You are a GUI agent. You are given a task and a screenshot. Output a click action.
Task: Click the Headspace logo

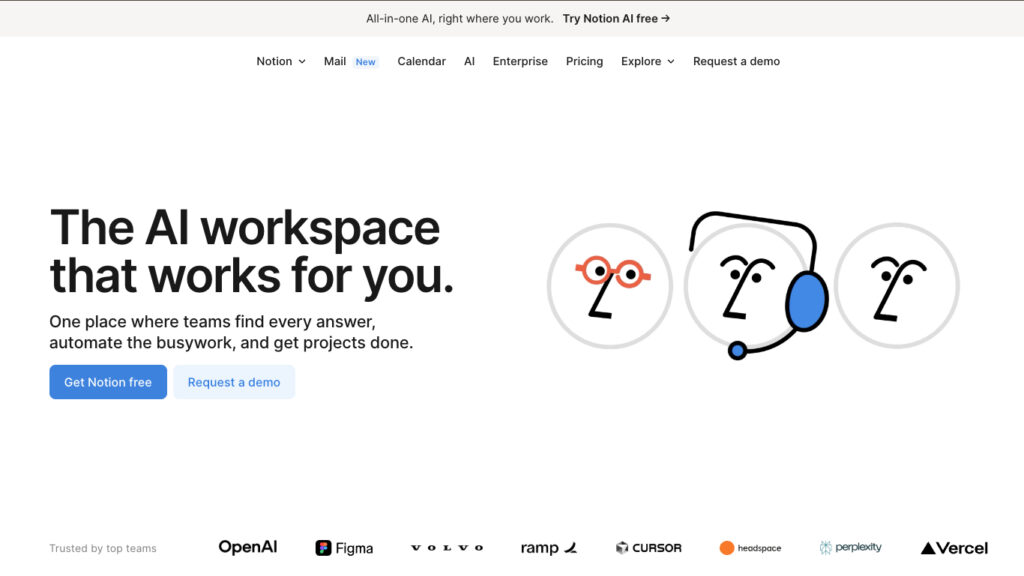[x=750, y=547]
